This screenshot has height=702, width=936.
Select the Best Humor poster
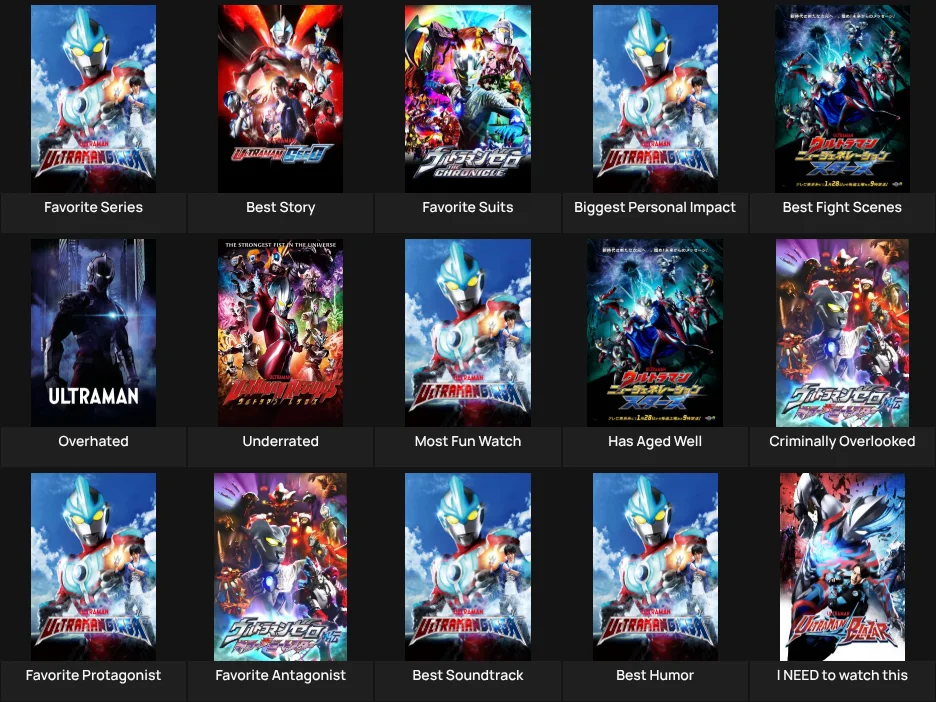coord(655,566)
